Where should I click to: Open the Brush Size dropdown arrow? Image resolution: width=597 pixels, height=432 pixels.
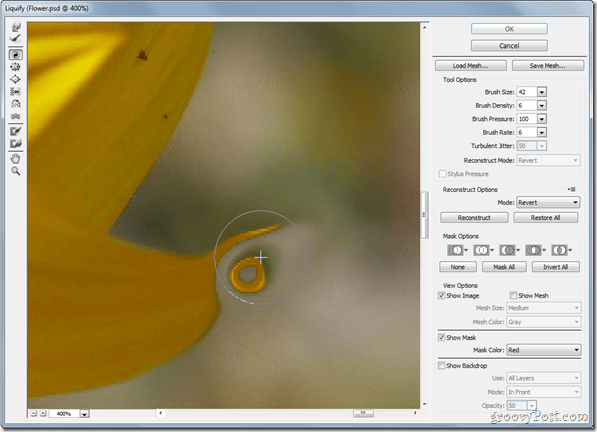542,92
